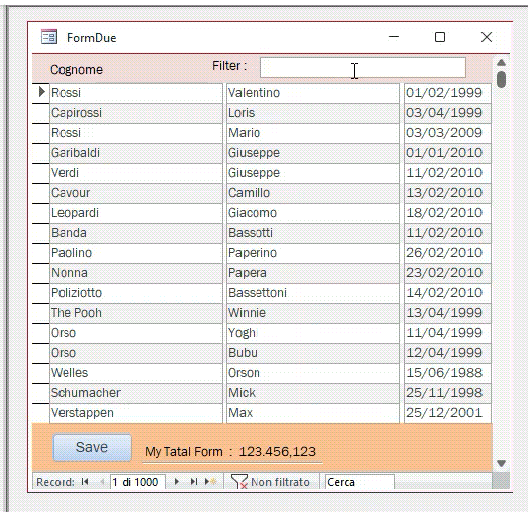
Task: Maximize the FormDue window
Action: point(440,37)
